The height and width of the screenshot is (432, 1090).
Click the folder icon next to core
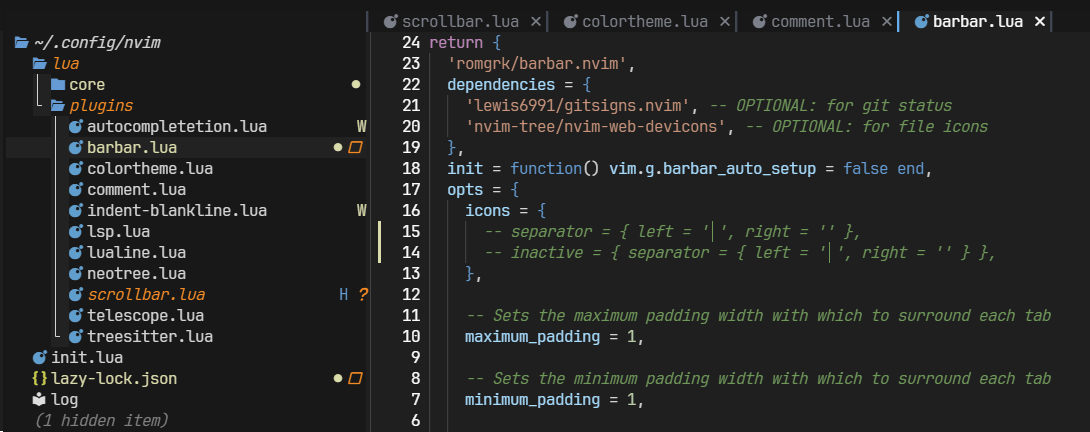[57, 85]
